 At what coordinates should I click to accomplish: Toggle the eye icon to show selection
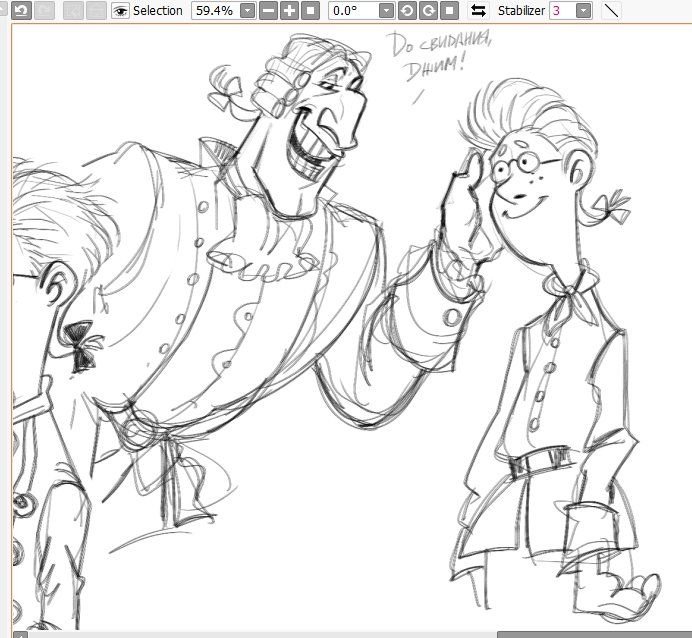click(x=121, y=10)
